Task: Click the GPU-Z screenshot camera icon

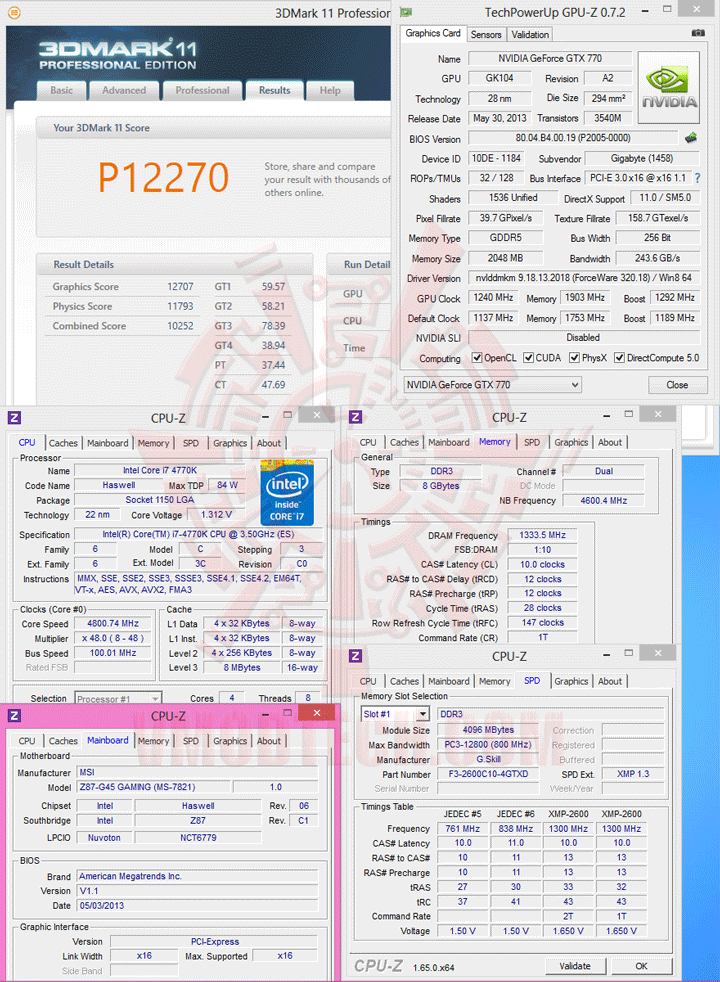Action: (698, 33)
